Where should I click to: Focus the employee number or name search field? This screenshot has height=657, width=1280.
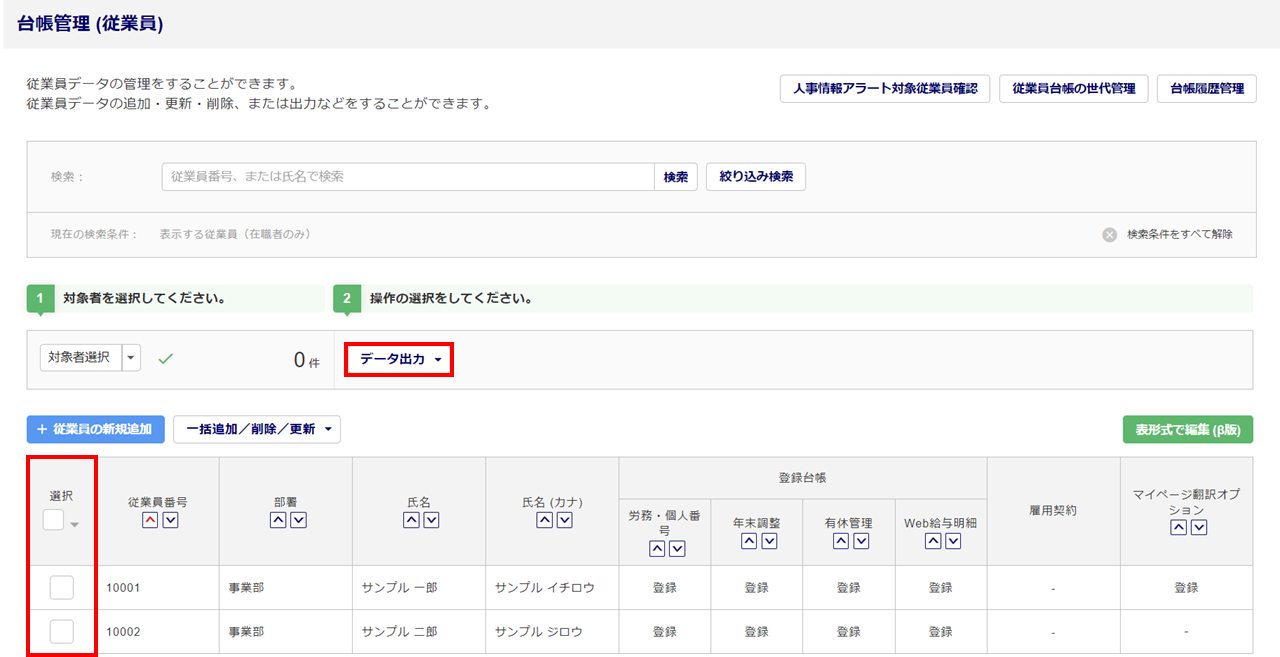[407, 177]
